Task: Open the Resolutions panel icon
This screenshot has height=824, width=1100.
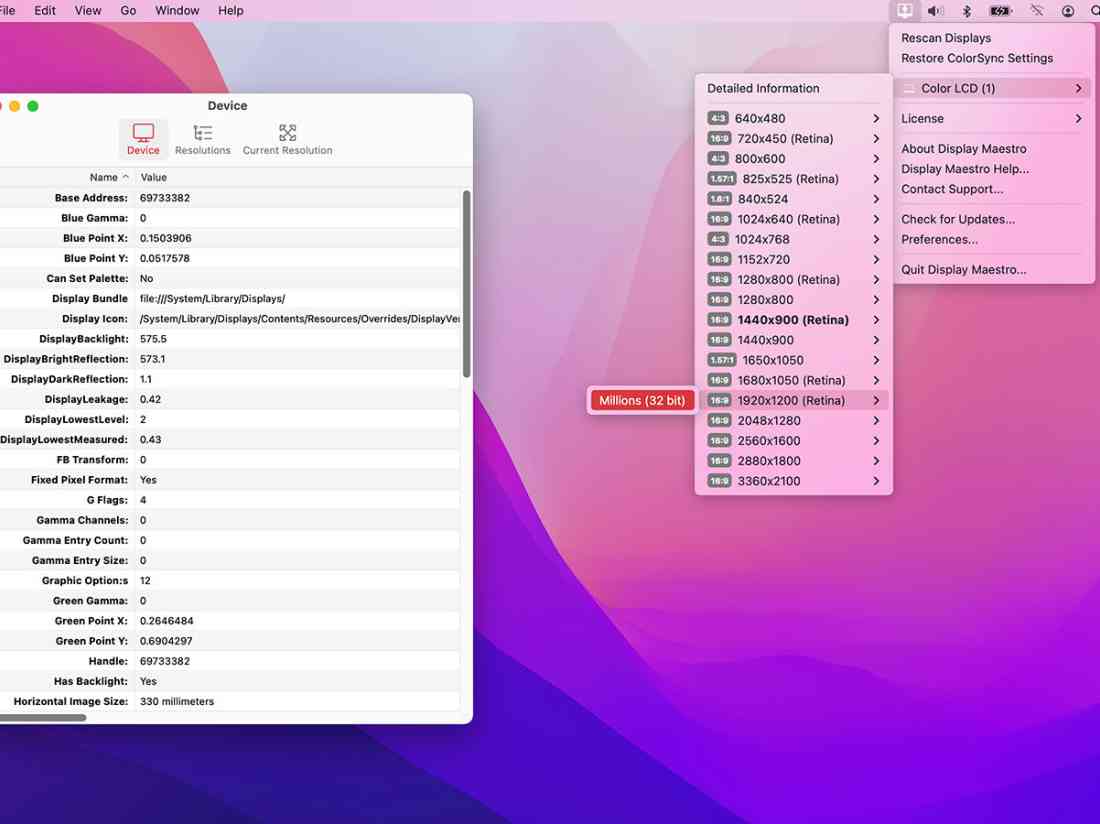Action: (x=202, y=138)
